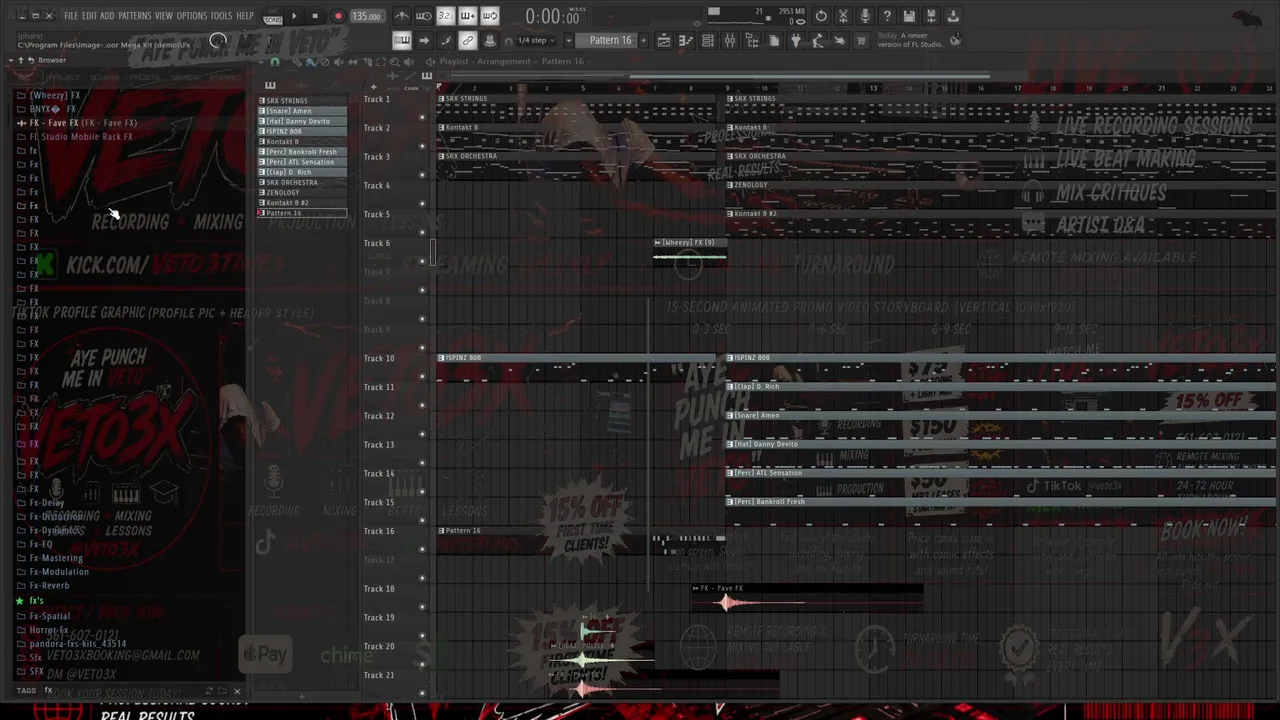Open the OPTIONS menu
The width and height of the screenshot is (1280, 720).
pos(191,16)
